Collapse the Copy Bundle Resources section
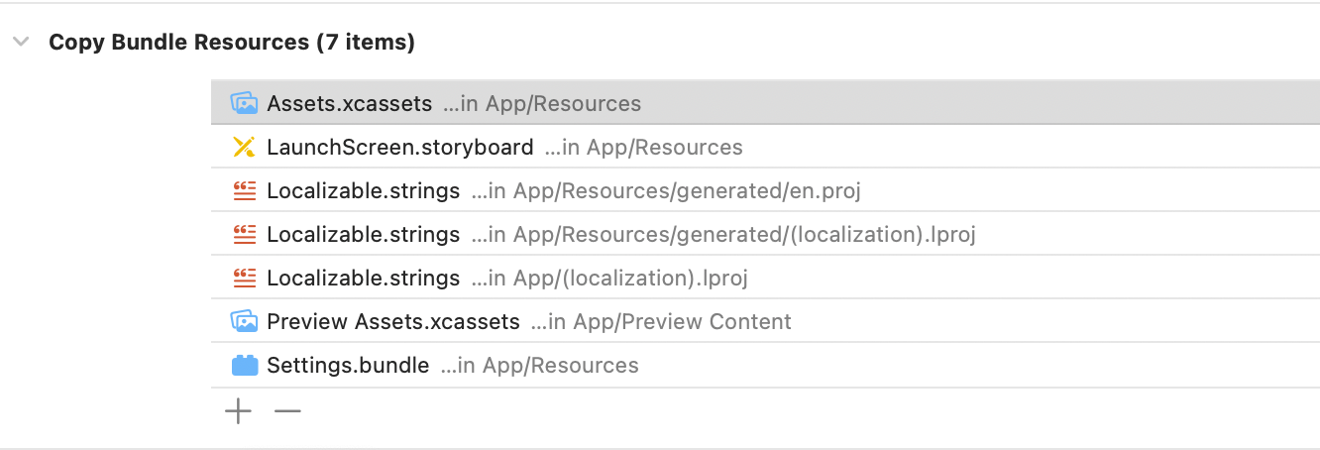The image size is (1320, 450). point(20,42)
